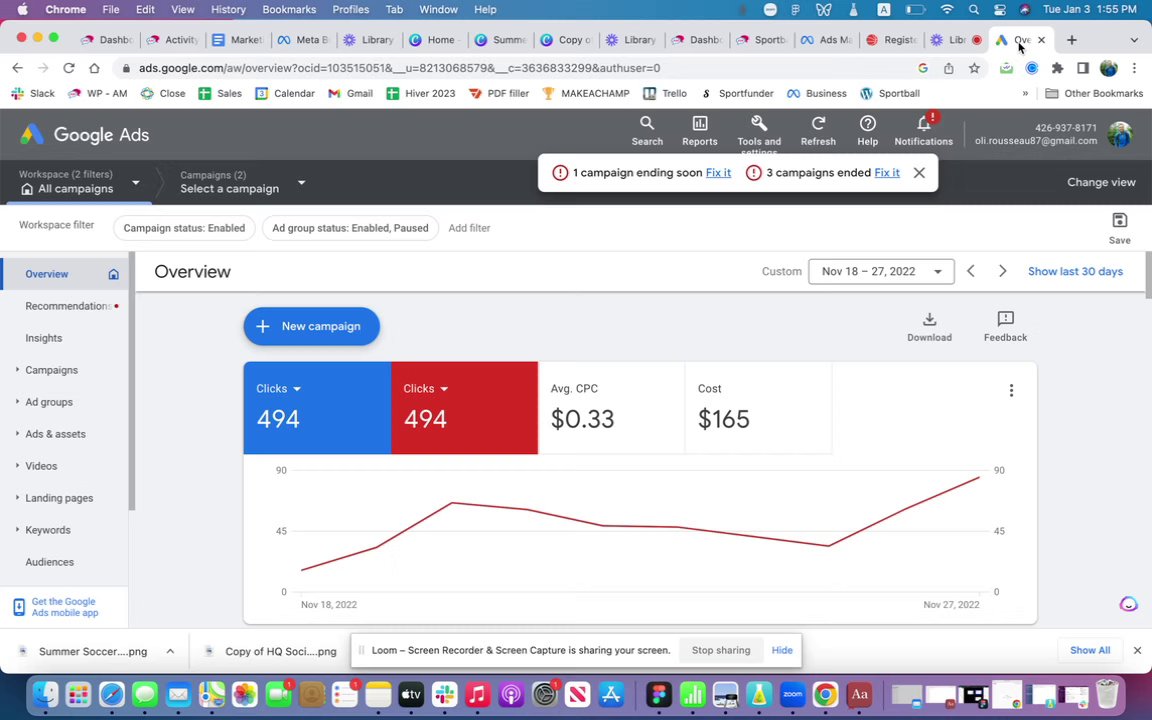Open the Workspace All campaigns dropdown
This screenshot has width=1152, height=720.
pos(79,181)
